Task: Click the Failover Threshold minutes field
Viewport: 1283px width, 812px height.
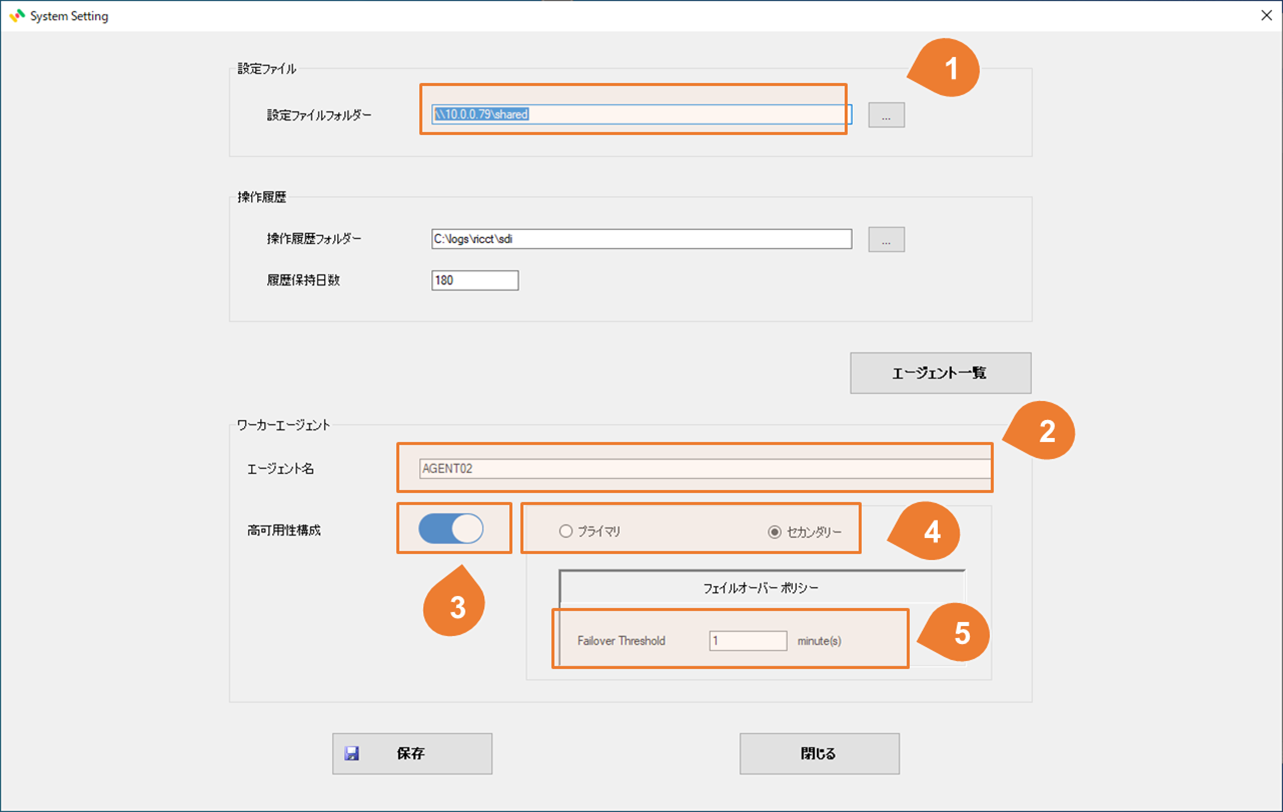Action: tap(748, 641)
